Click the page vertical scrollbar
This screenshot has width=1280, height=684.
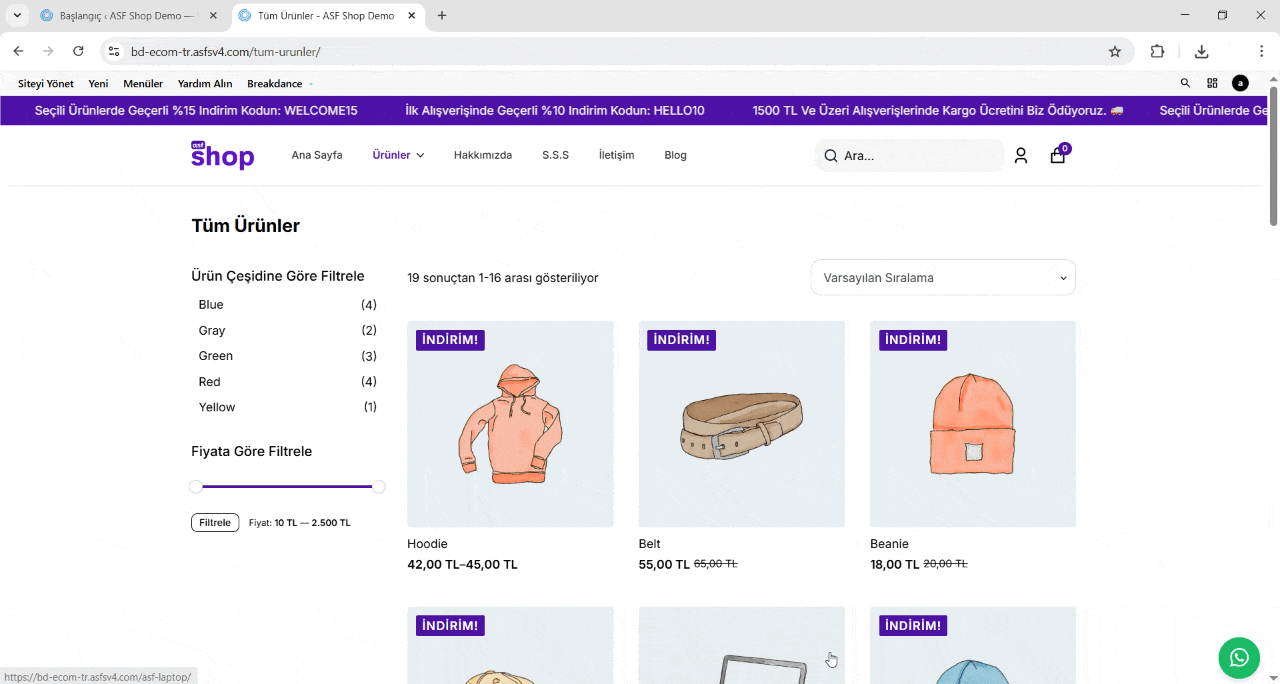1273,156
